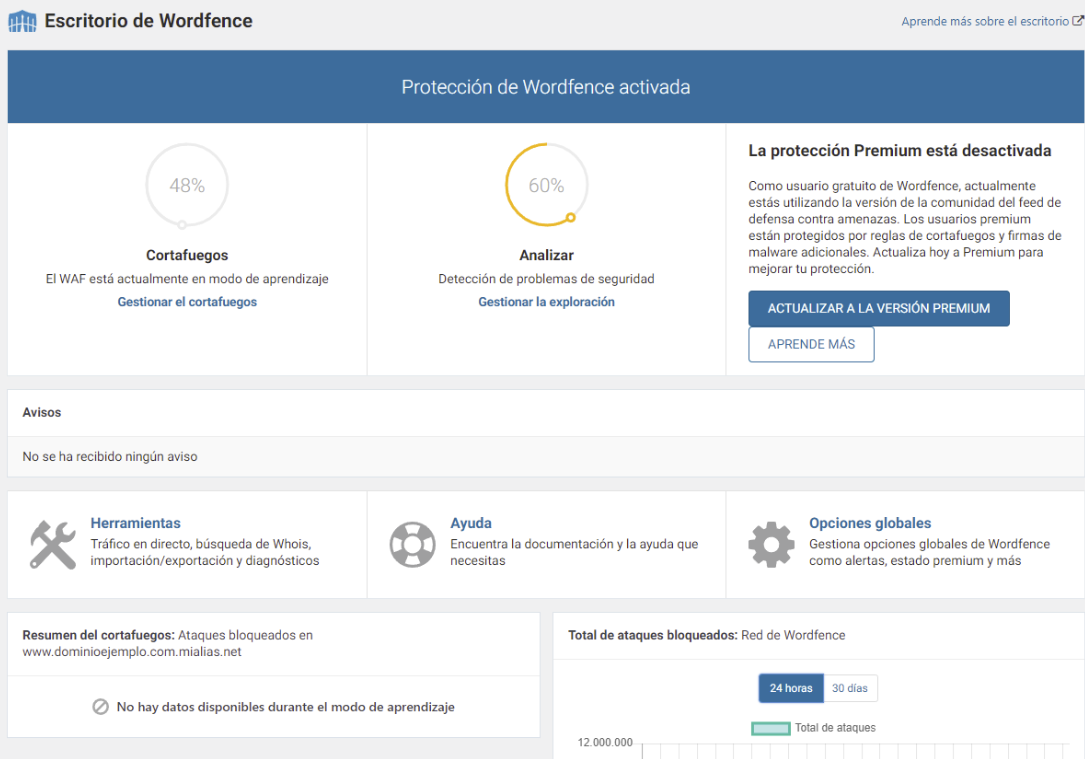Screen dimensions: 1085x759
Task: Open the Opciones globales link
Action: pos(870,523)
